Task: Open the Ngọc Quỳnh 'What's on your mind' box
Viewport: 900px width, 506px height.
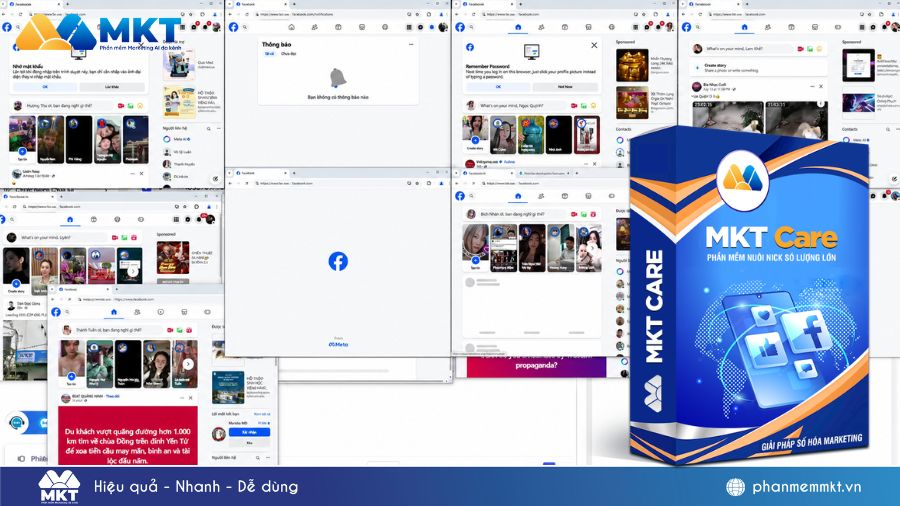Action: pos(521,106)
